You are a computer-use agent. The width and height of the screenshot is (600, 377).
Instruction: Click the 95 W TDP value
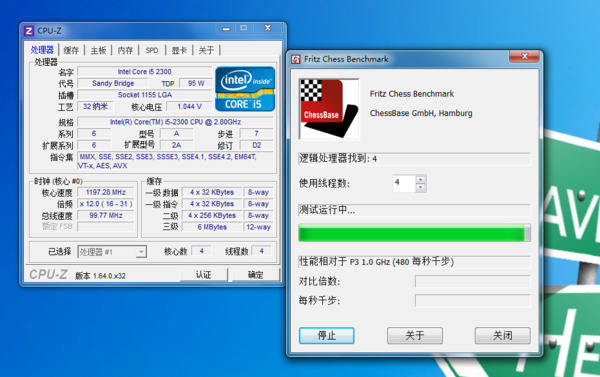196,83
